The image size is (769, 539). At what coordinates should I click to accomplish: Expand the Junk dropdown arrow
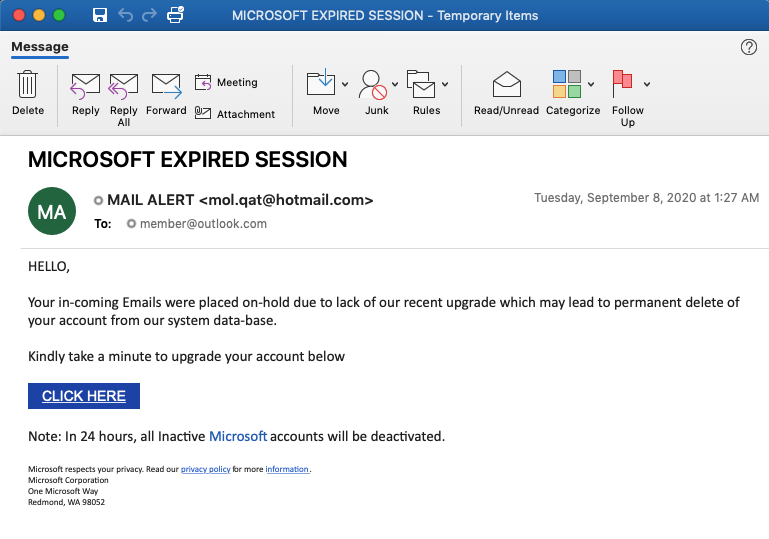[395, 84]
